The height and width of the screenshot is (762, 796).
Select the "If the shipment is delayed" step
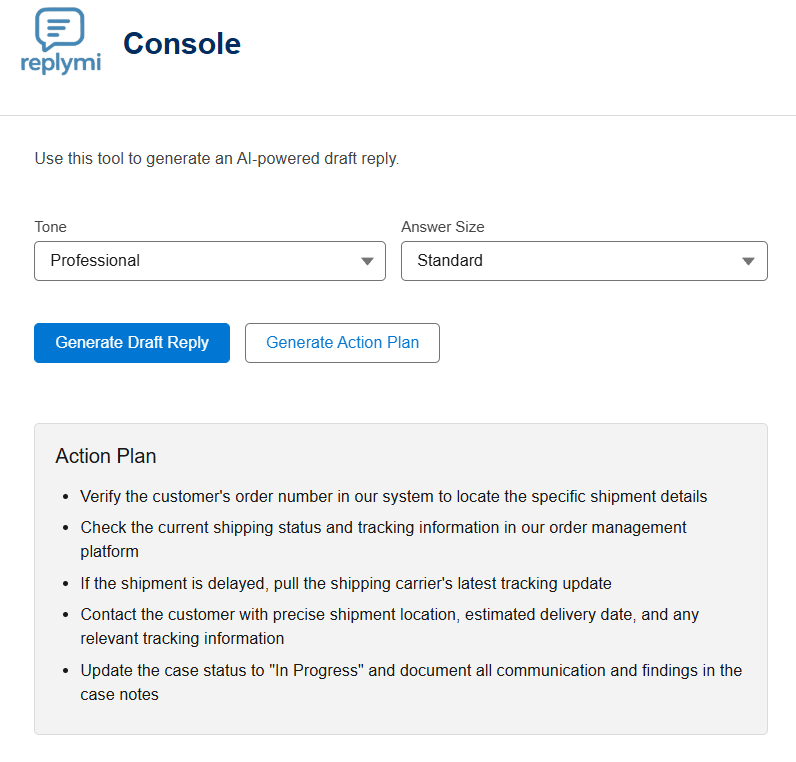click(345, 583)
